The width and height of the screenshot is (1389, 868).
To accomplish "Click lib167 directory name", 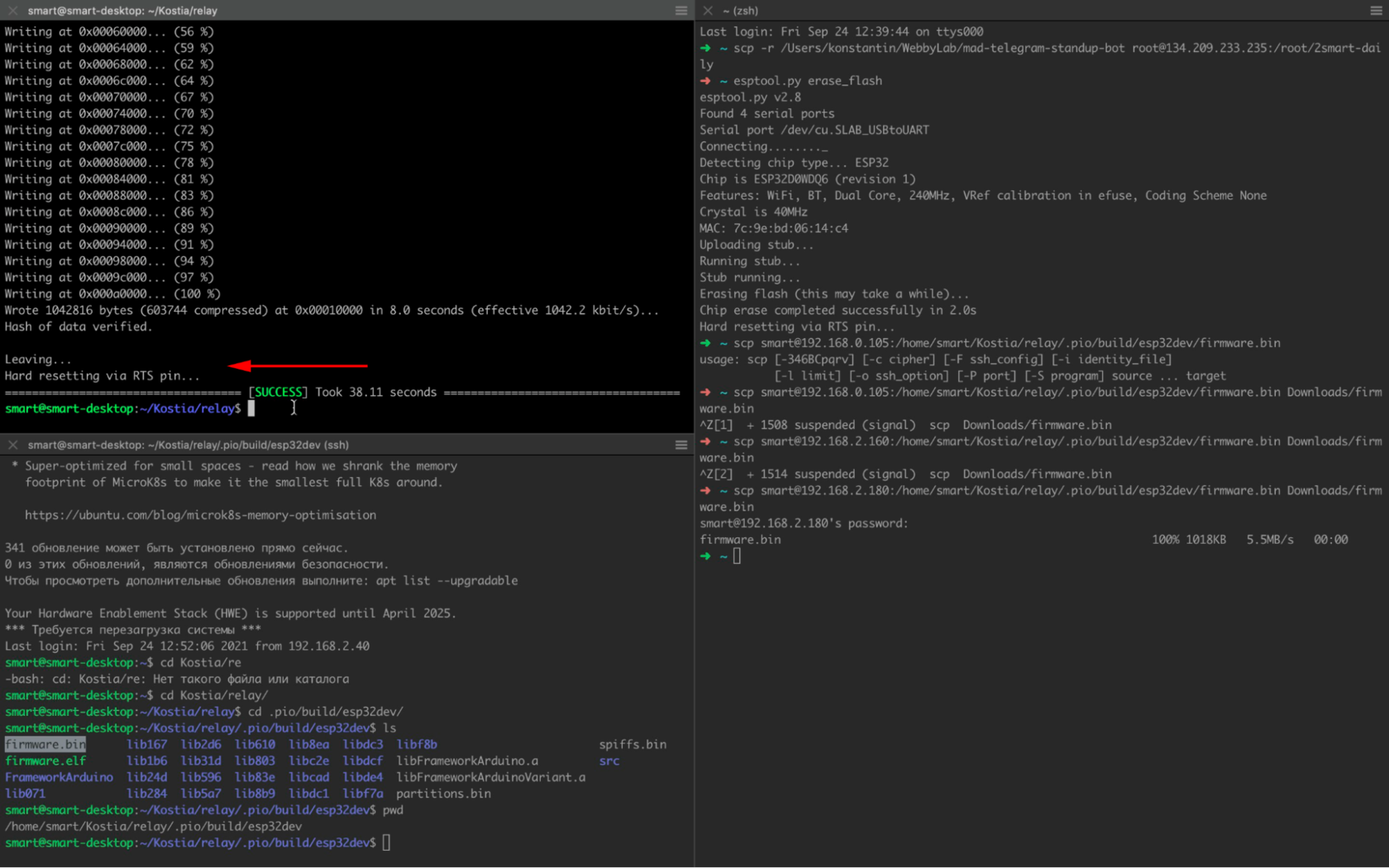I will [x=147, y=744].
